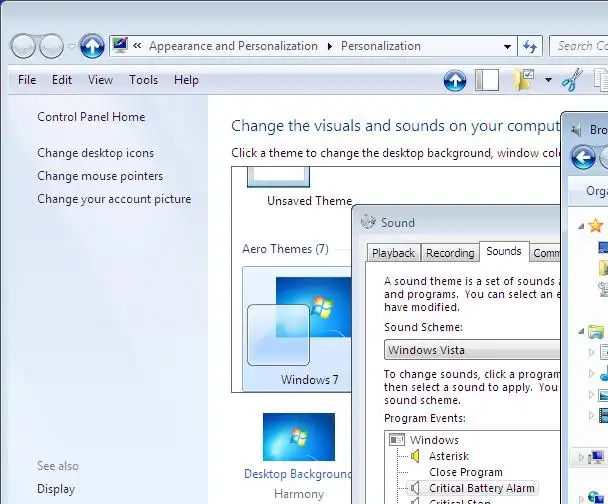Click the Organize button in Browse window
This screenshot has height=504, width=608.
597,191
